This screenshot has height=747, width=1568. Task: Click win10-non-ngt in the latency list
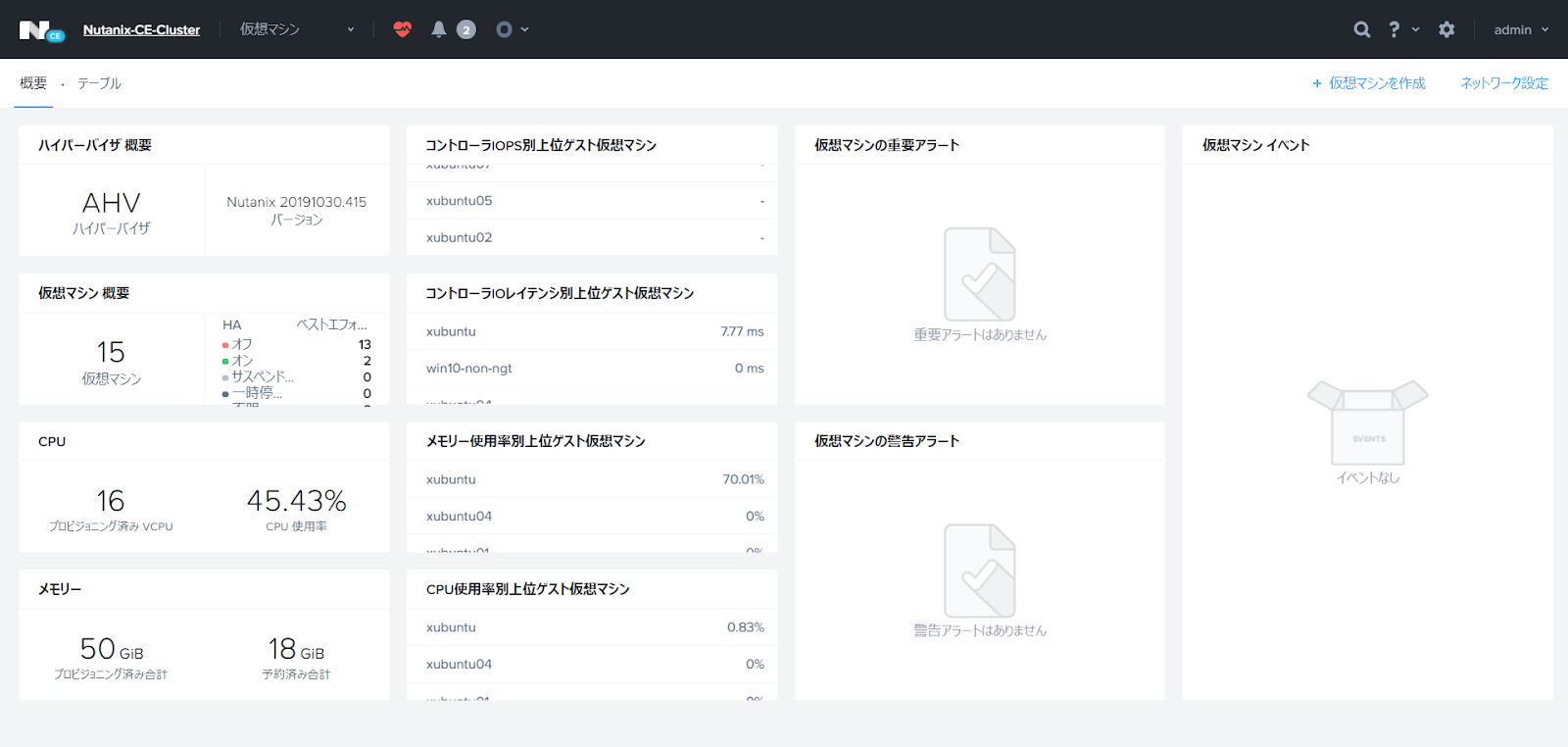coord(468,368)
